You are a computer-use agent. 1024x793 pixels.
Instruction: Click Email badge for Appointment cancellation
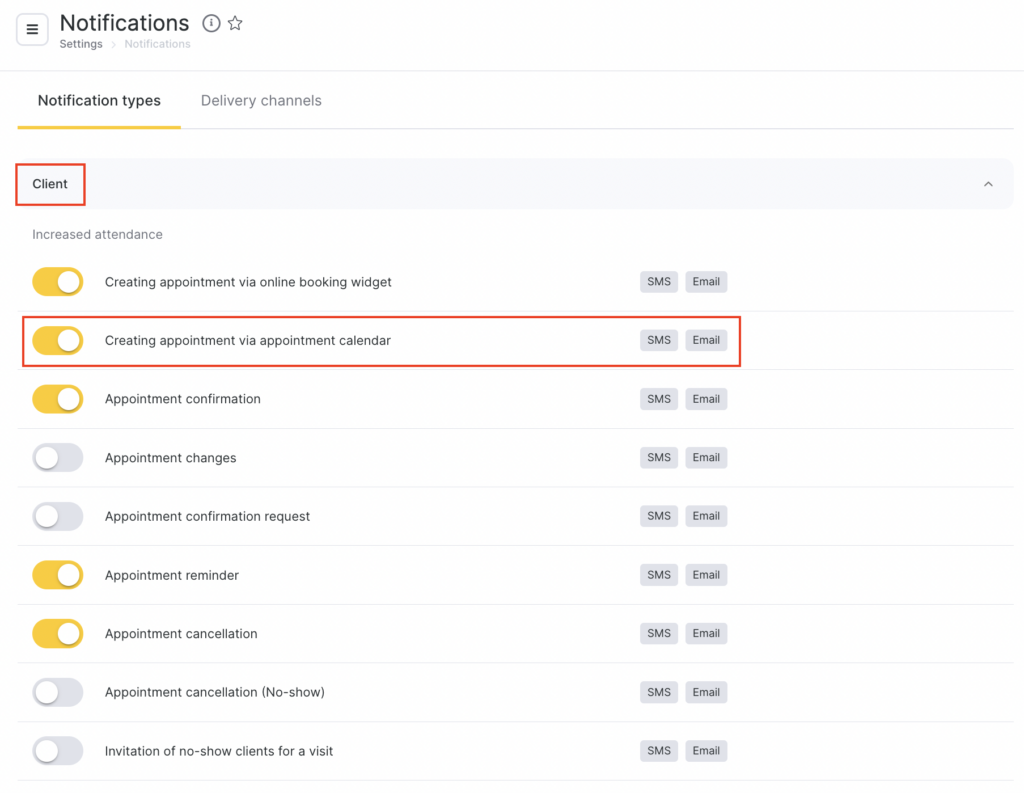pyautogui.click(x=706, y=633)
